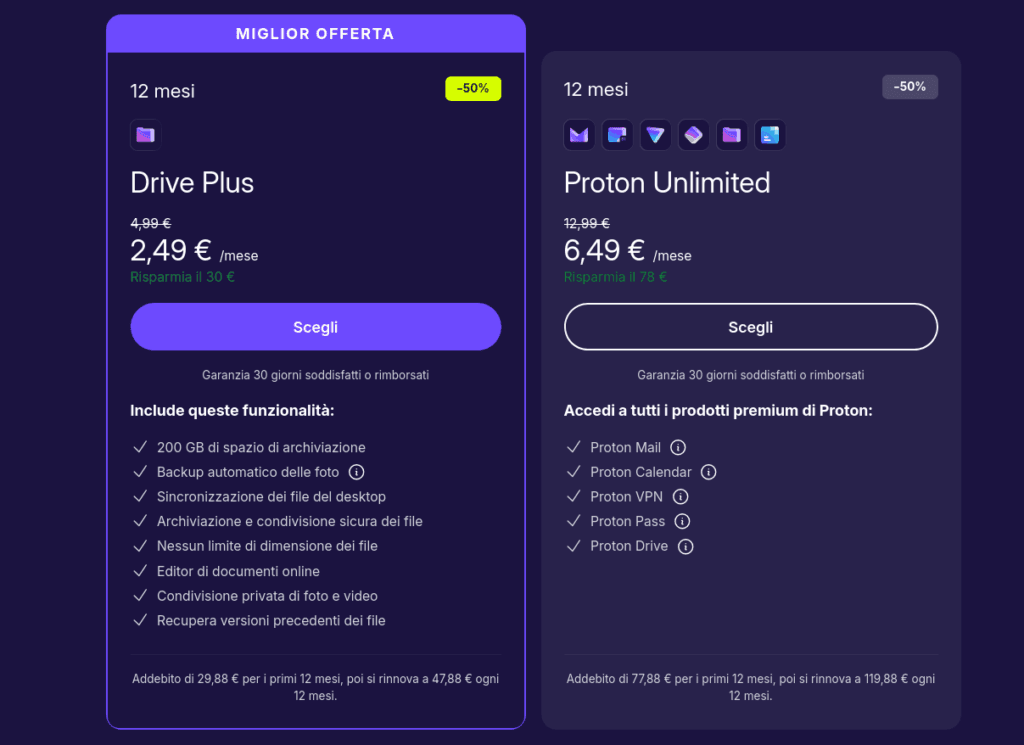Click the Editor di documenti online feature
This screenshot has height=745, width=1024.
[238, 571]
